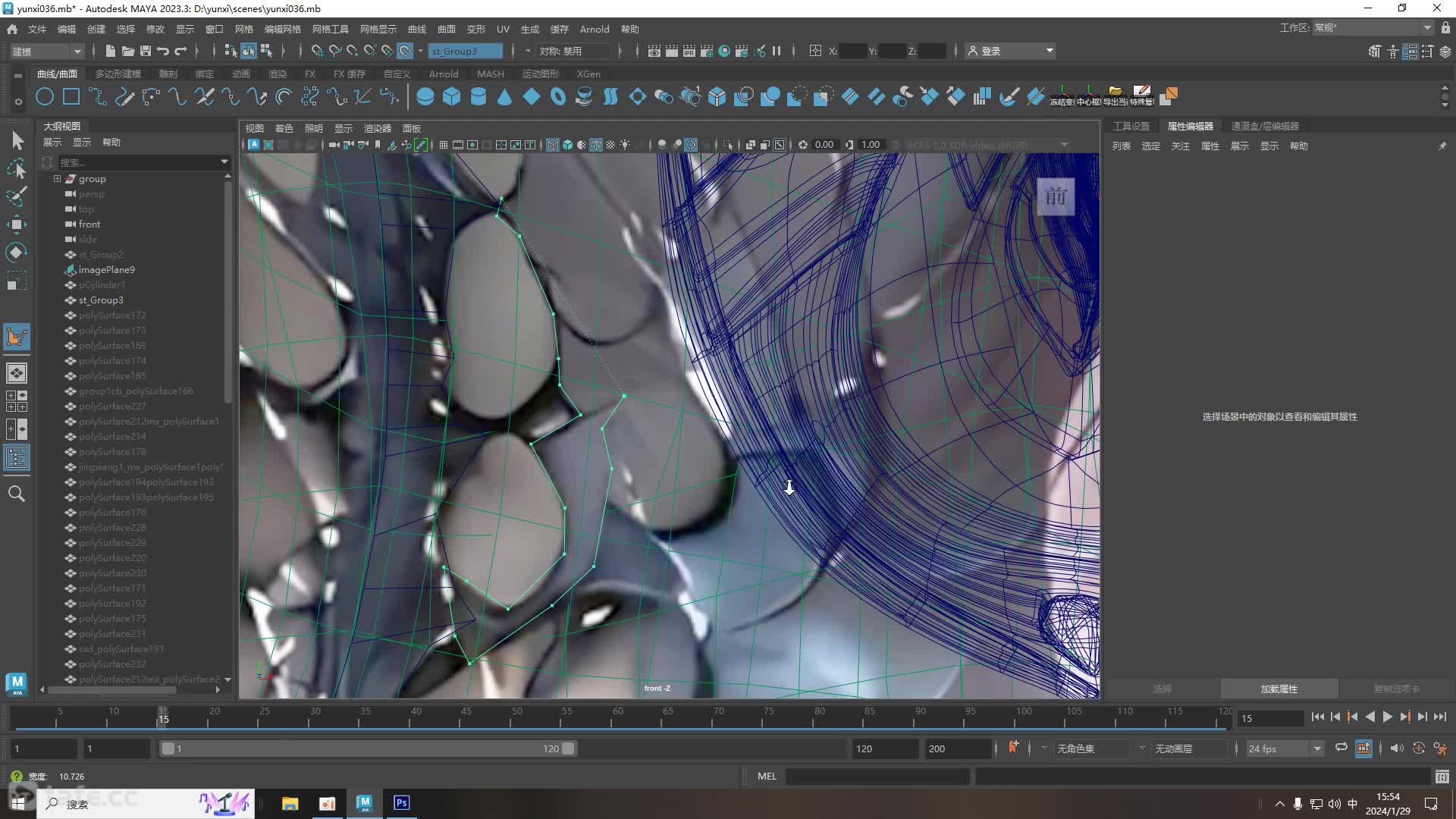The height and width of the screenshot is (819, 1456).
Task: Toggle use all lights bulb icon
Action: (625, 145)
